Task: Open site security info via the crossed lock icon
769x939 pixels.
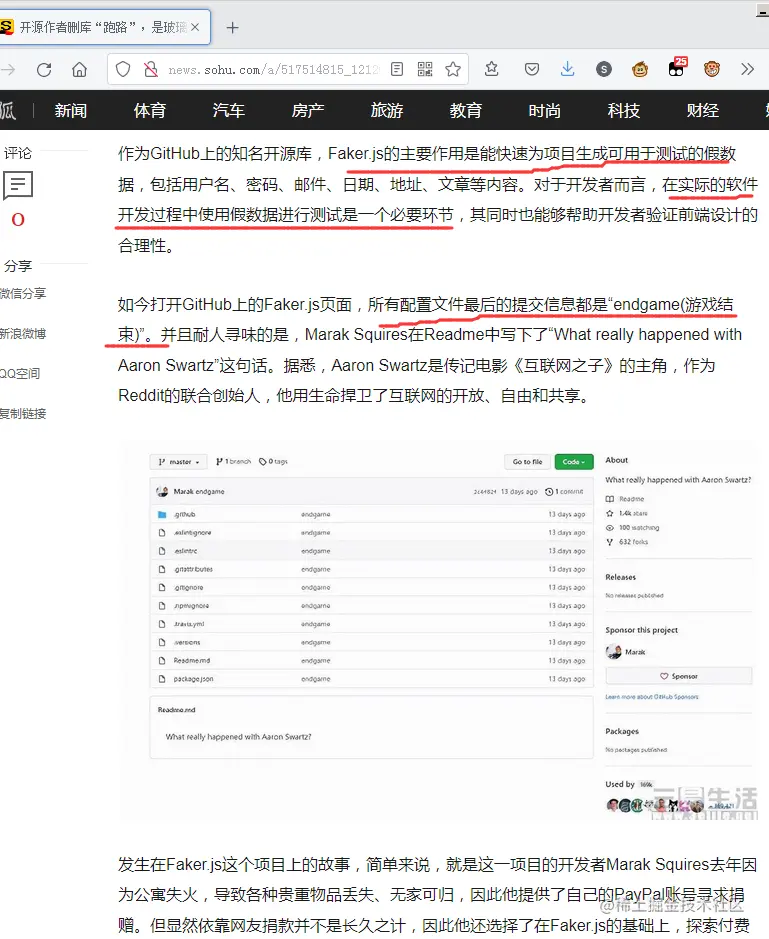Action: [x=151, y=69]
